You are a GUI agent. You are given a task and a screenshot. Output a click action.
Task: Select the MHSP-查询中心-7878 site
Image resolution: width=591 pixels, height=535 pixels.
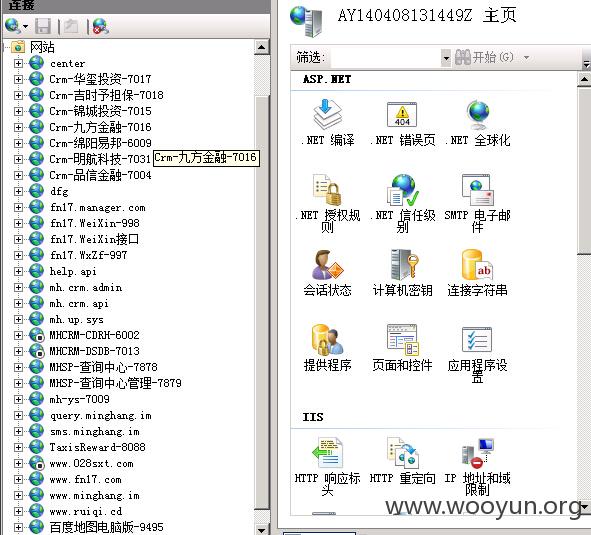point(104,367)
